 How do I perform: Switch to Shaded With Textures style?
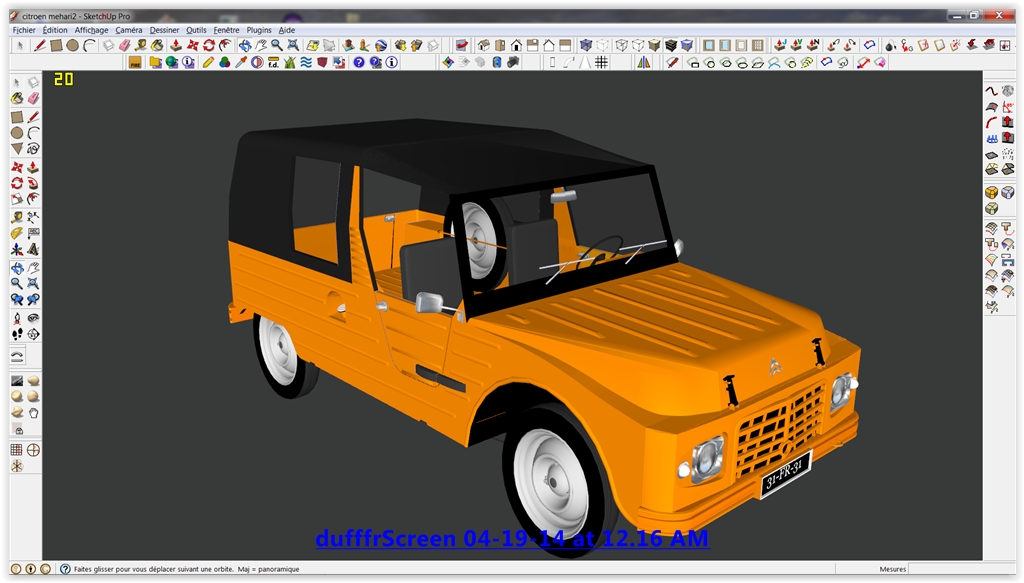coord(671,45)
